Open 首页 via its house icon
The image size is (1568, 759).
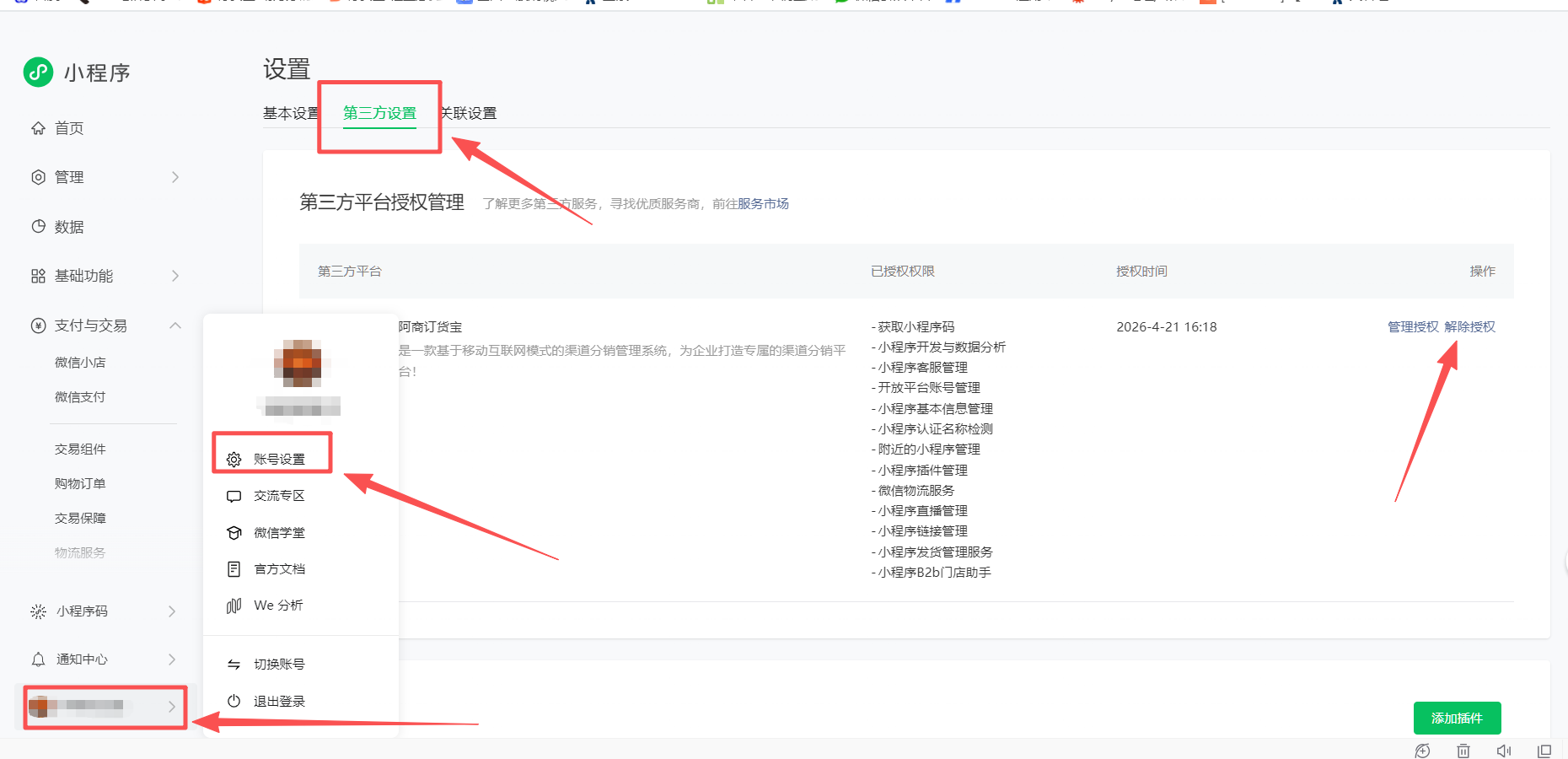(38, 128)
